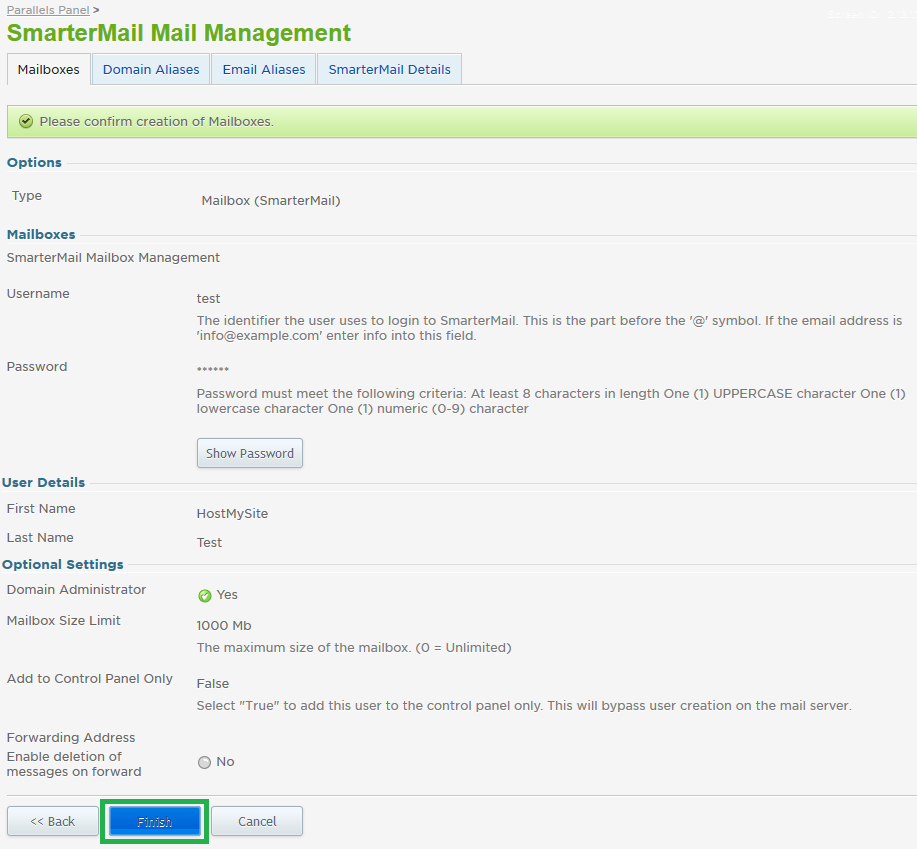Click the grey No icon for deletion on forward
The width and height of the screenshot is (917, 849).
(x=204, y=762)
